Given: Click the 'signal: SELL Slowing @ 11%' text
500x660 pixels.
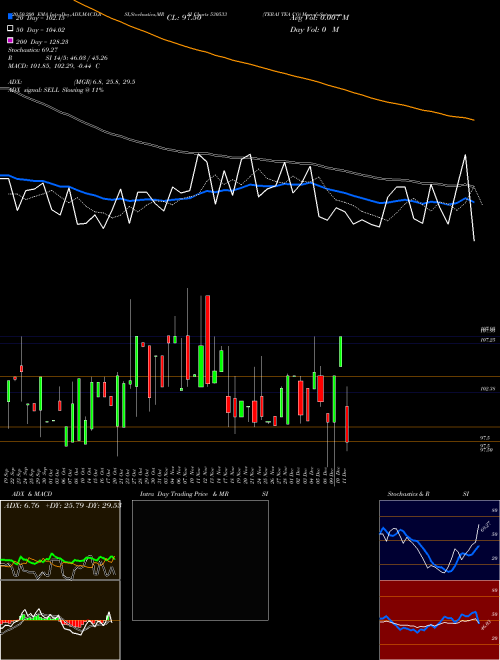Looking at the screenshot, I should coord(64,90).
